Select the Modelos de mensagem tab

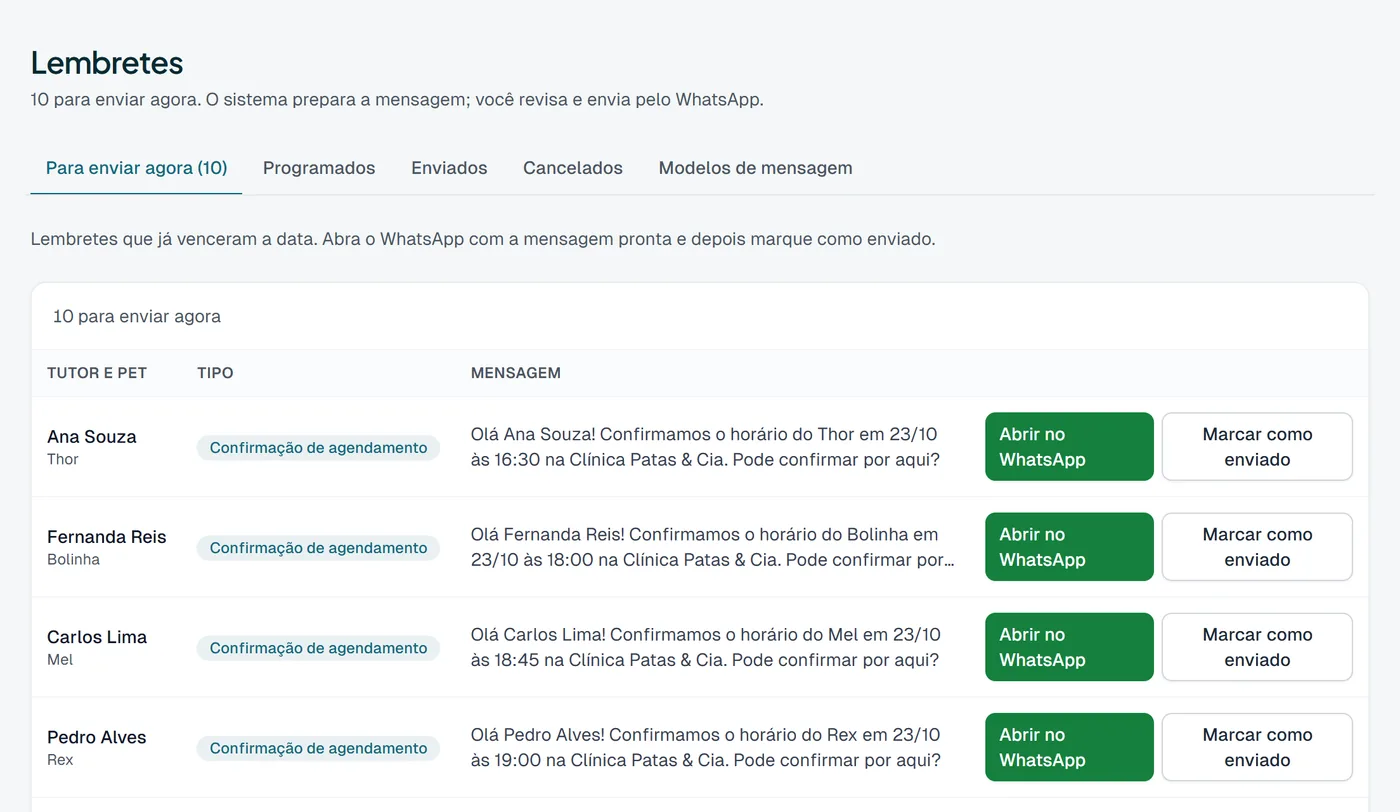(755, 168)
